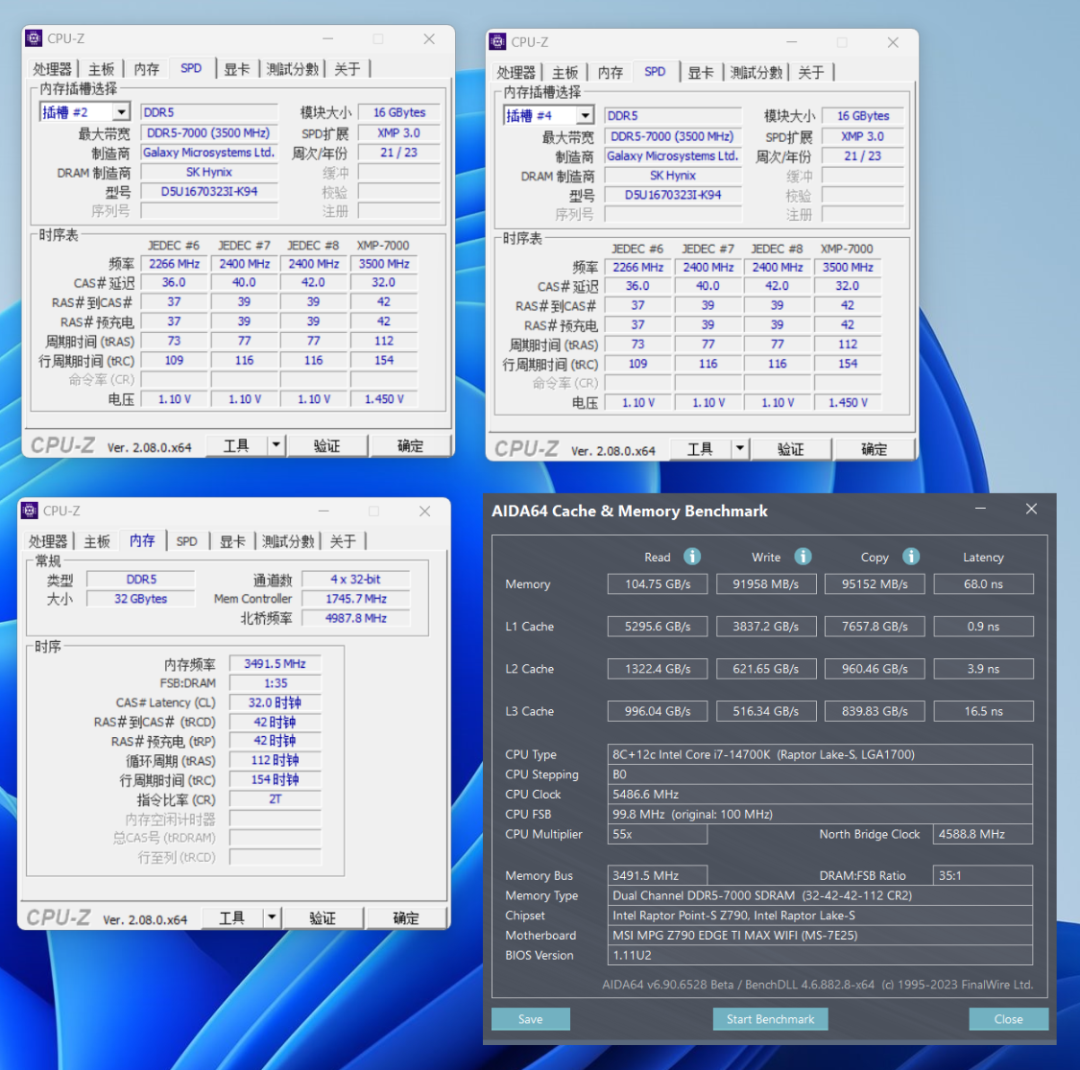
Task: Expand 工具 arrow in 32 GBytes memory window
Action: pyautogui.click(x=271, y=918)
